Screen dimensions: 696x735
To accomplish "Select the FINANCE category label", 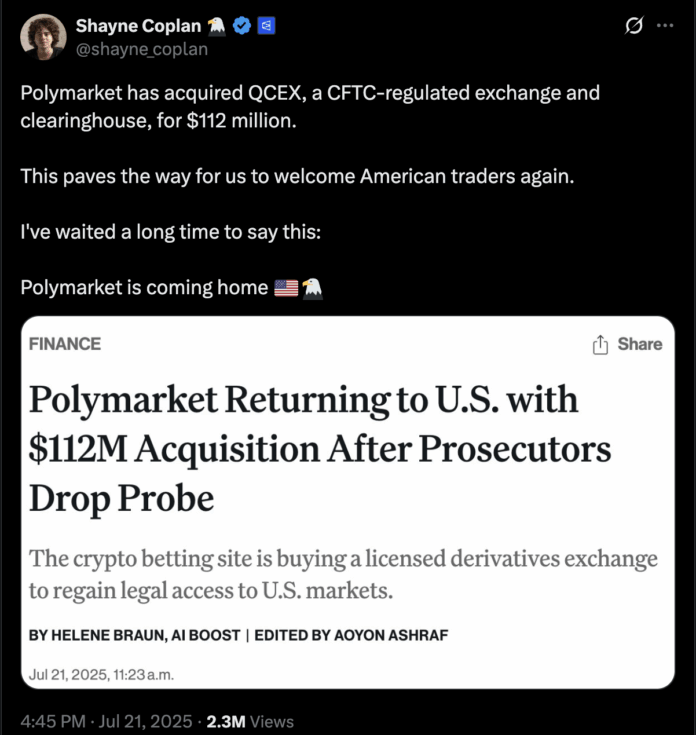I will click(x=65, y=344).
